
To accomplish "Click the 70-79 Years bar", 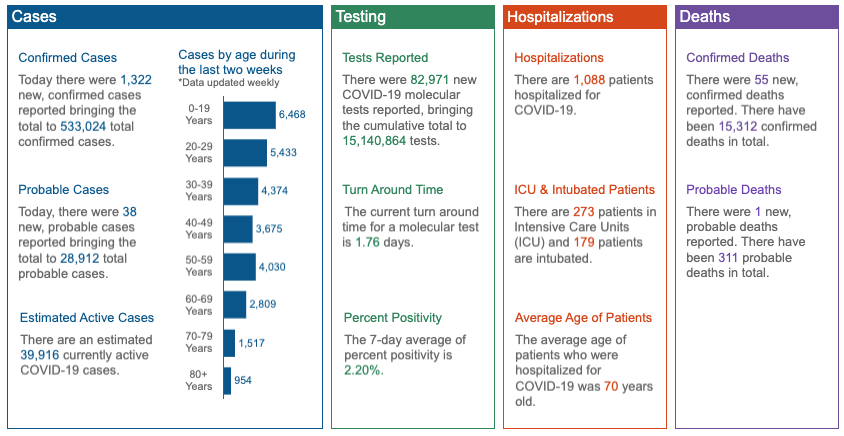I will (230, 343).
